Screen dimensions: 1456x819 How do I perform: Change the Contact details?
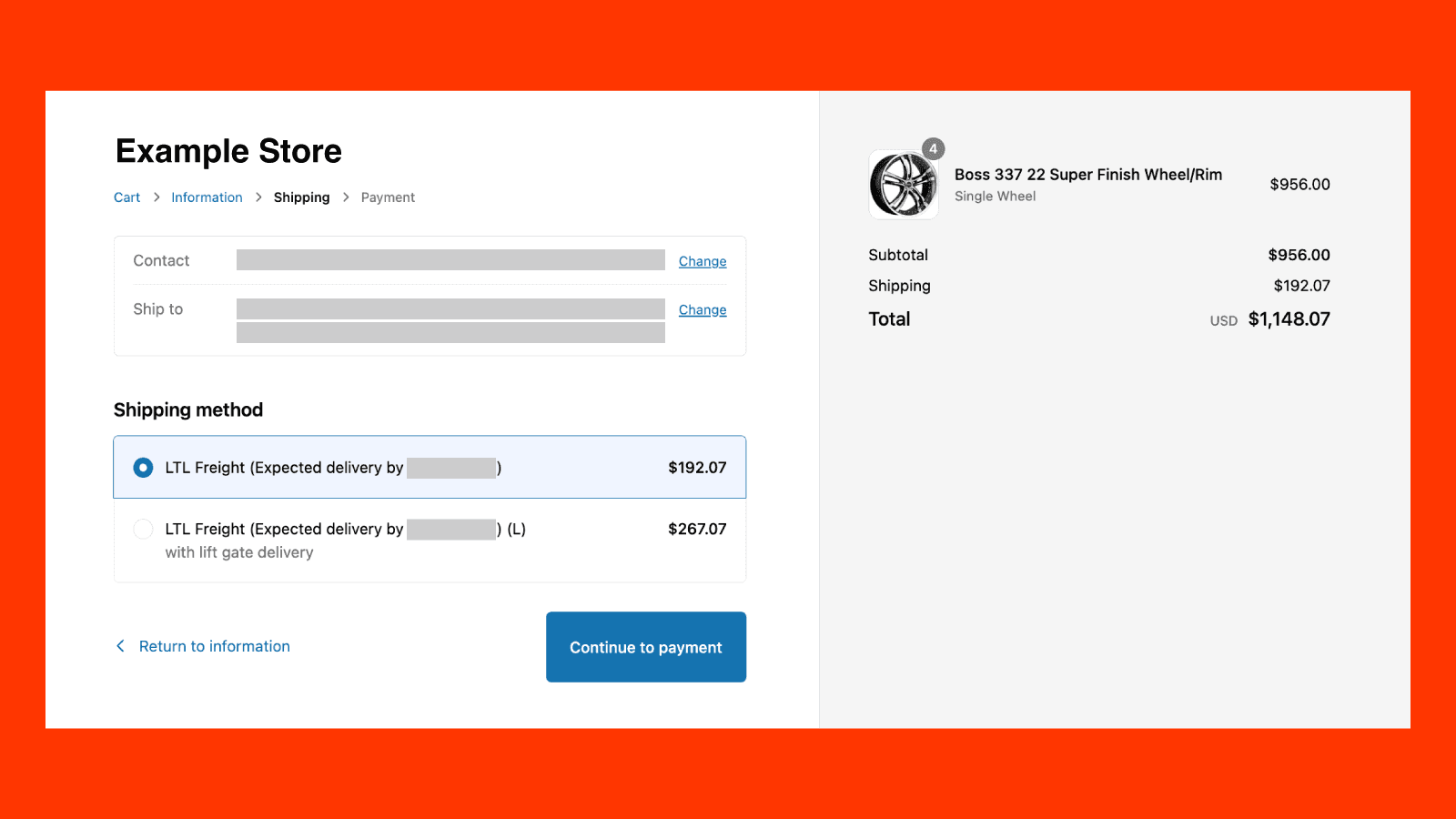coord(703,261)
